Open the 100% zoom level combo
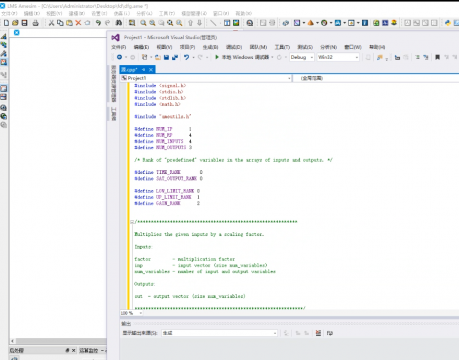This screenshot has width=459, height=360. 132,313
